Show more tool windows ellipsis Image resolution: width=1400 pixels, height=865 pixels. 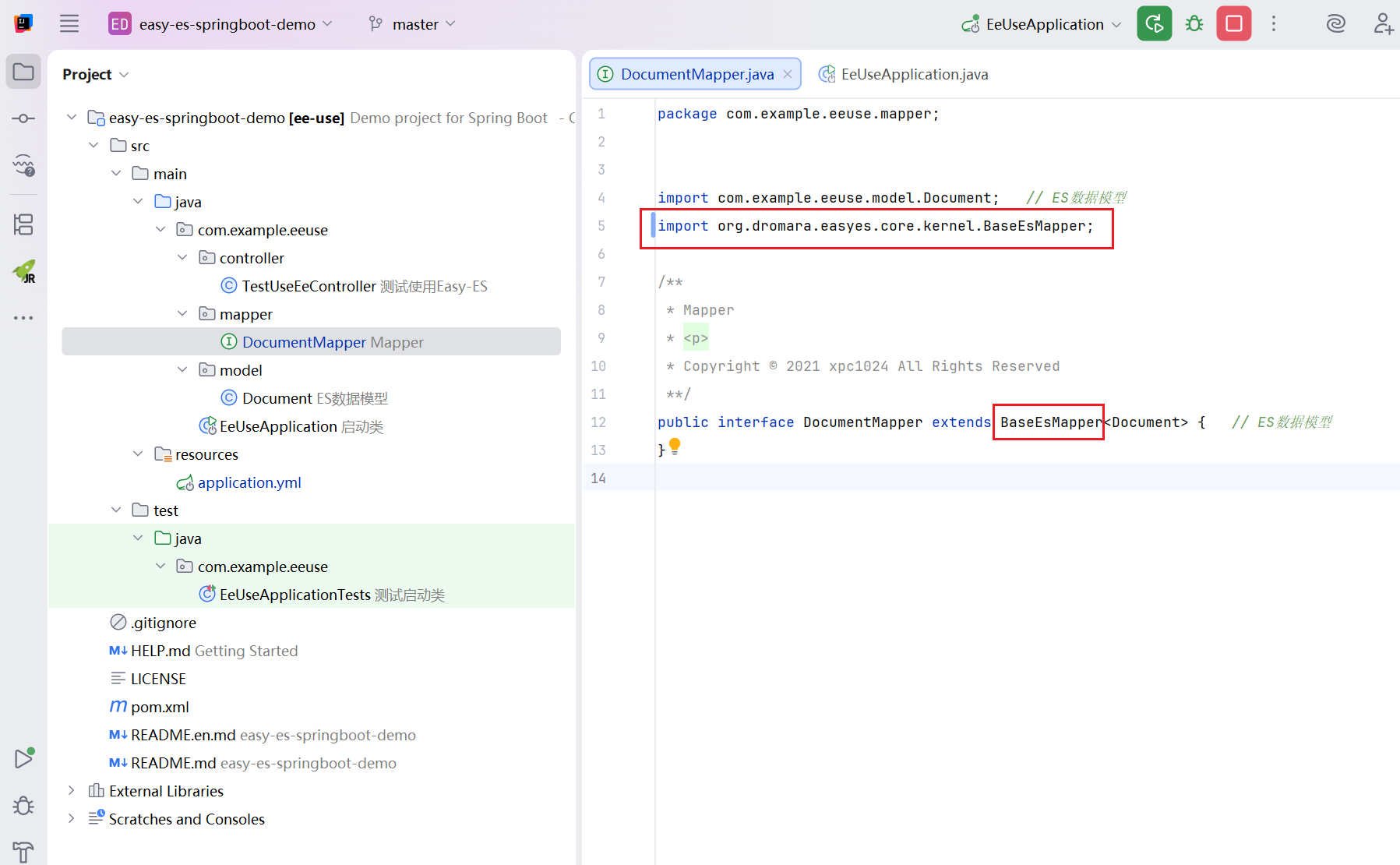click(23, 318)
